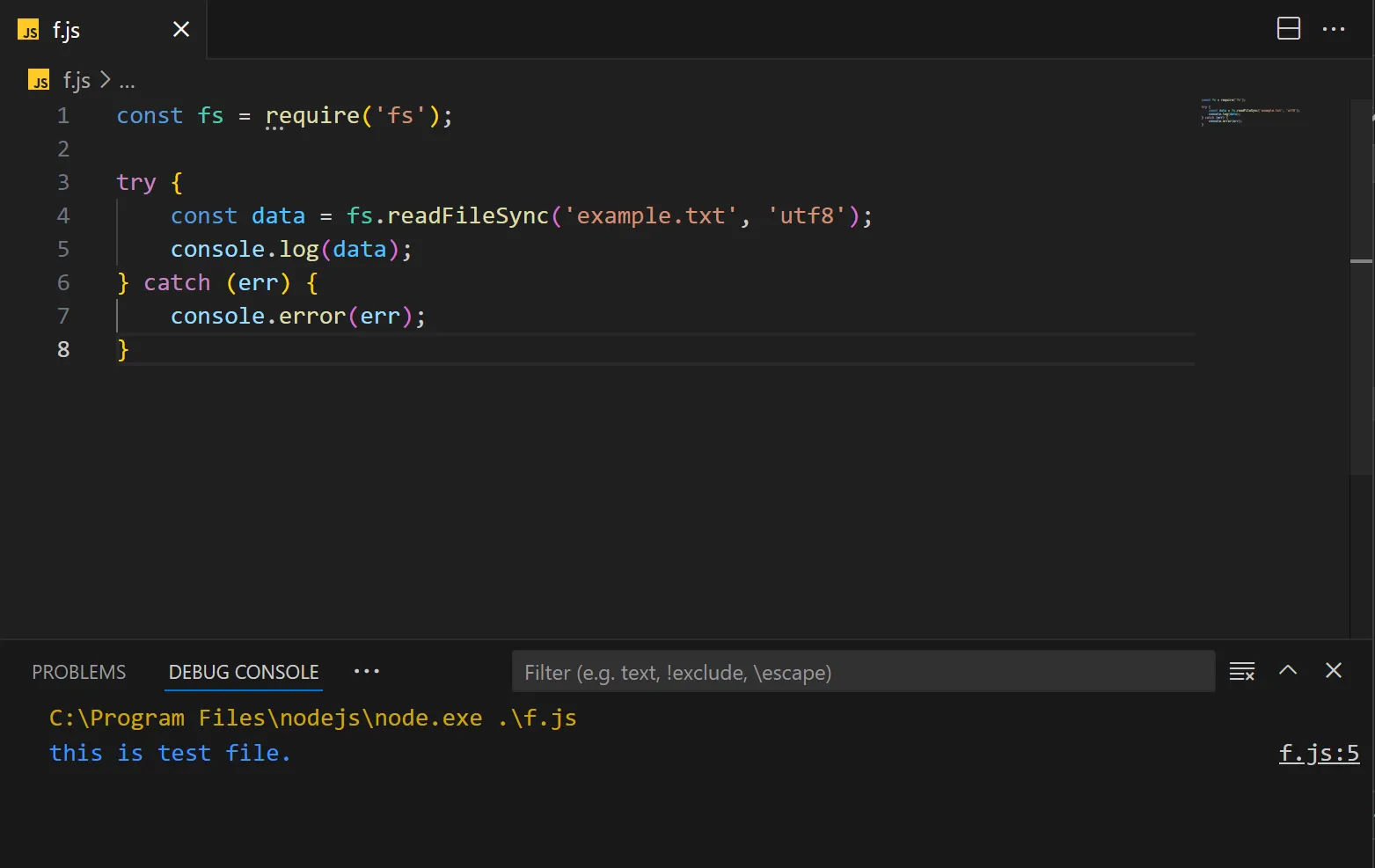Show more panel tabs via ellipsis
The image size is (1375, 868).
pyautogui.click(x=367, y=671)
